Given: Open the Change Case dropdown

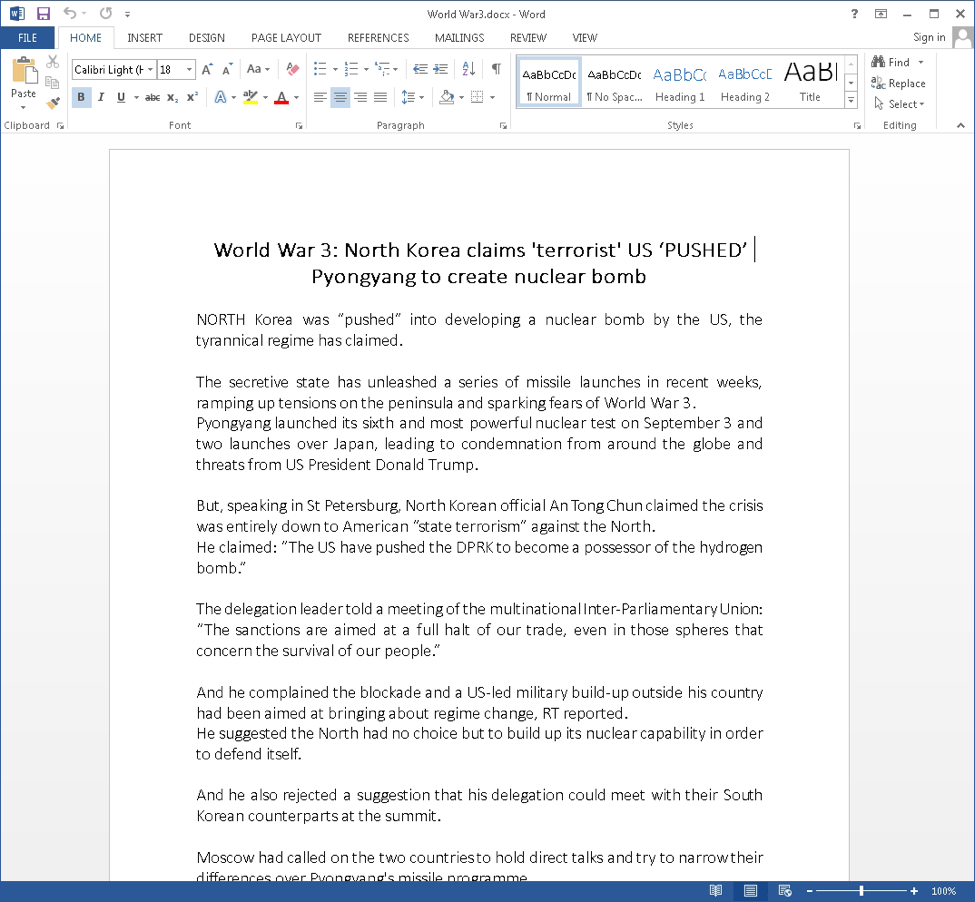Looking at the screenshot, I should pyautogui.click(x=258, y=69).
